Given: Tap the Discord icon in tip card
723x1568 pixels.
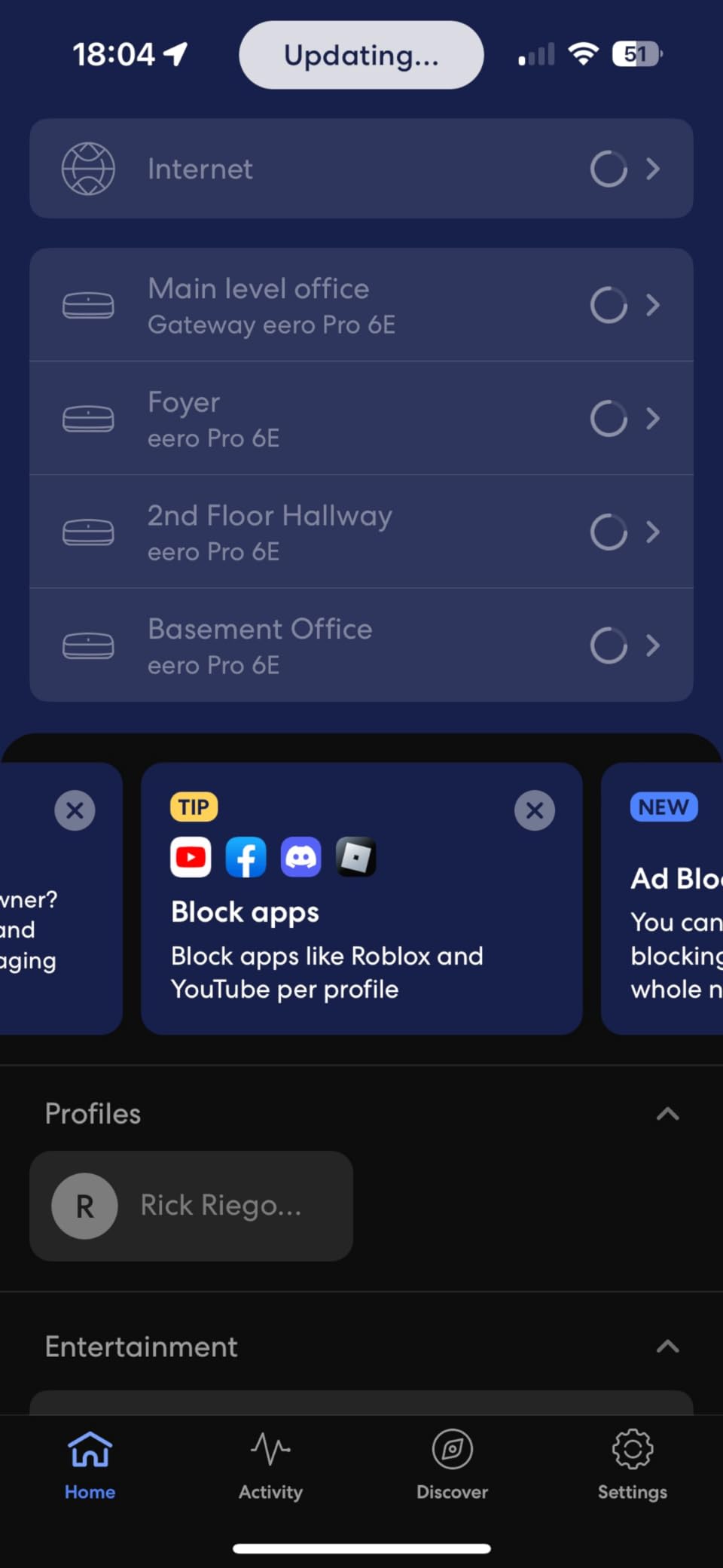Looking at the screenshot, I should [301, 857].
